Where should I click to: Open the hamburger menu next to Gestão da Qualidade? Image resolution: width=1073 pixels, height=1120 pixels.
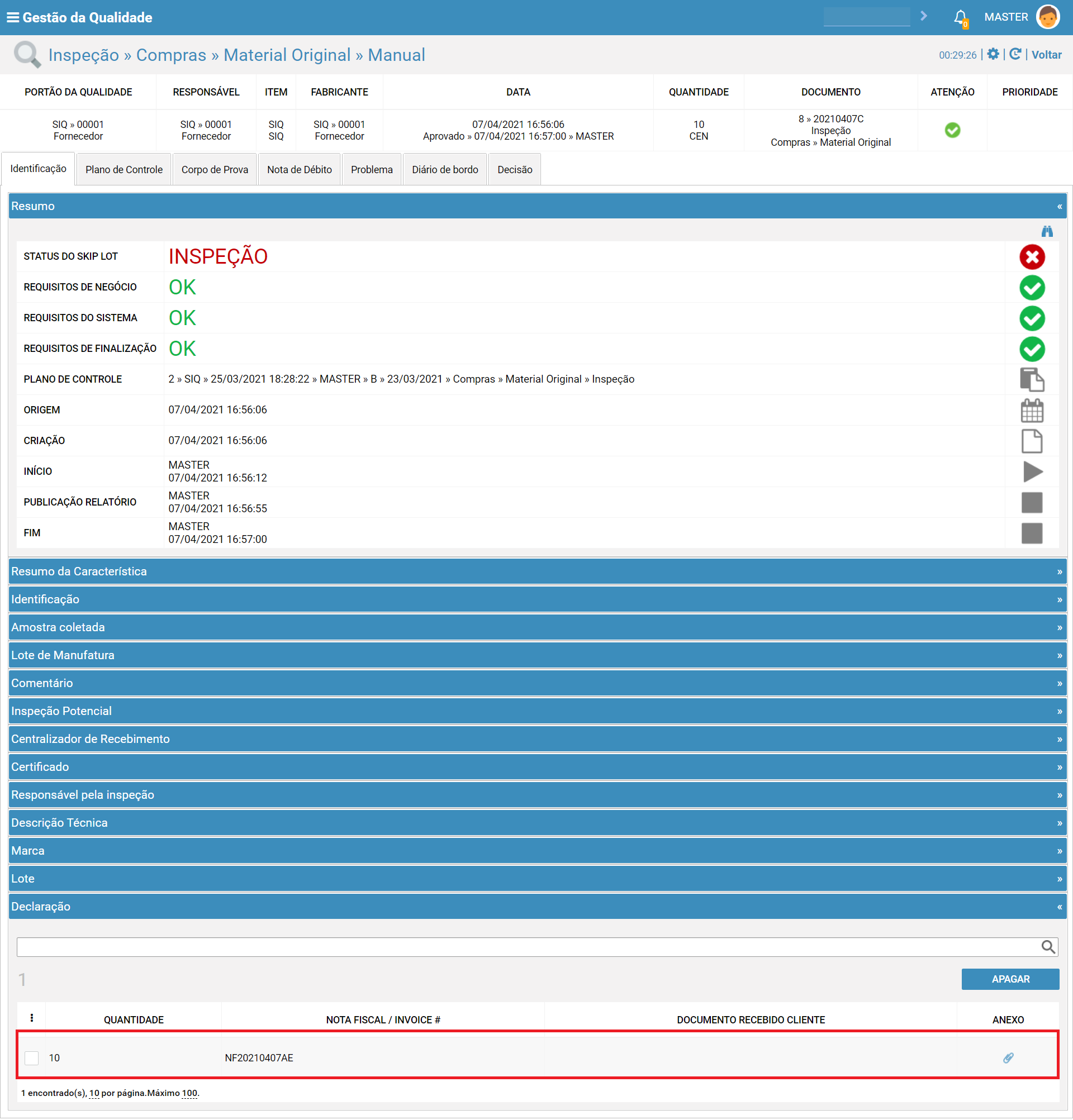click(13, 18)
